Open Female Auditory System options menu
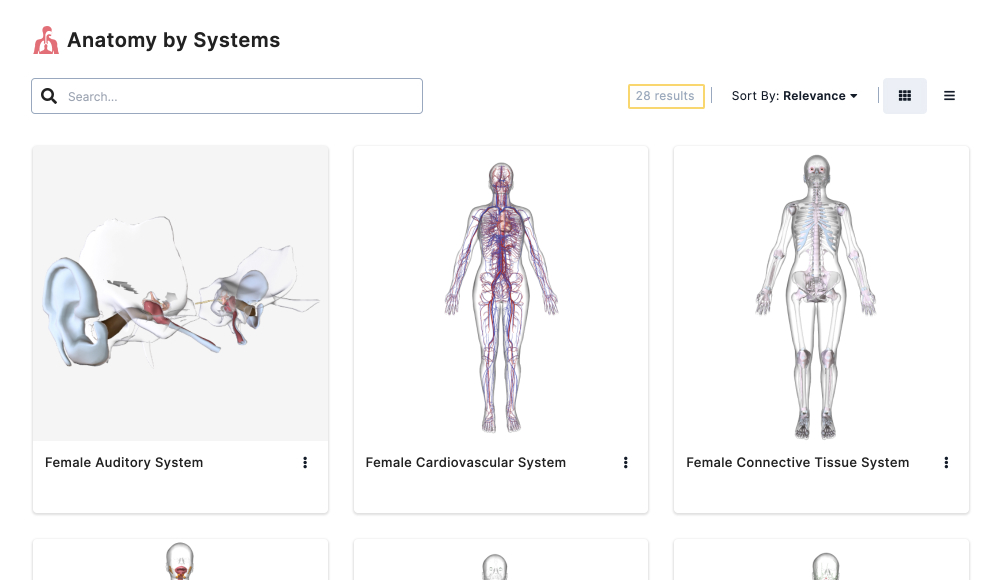The height and width of the screenshot is (580, 990). click(x=305, y=463)
